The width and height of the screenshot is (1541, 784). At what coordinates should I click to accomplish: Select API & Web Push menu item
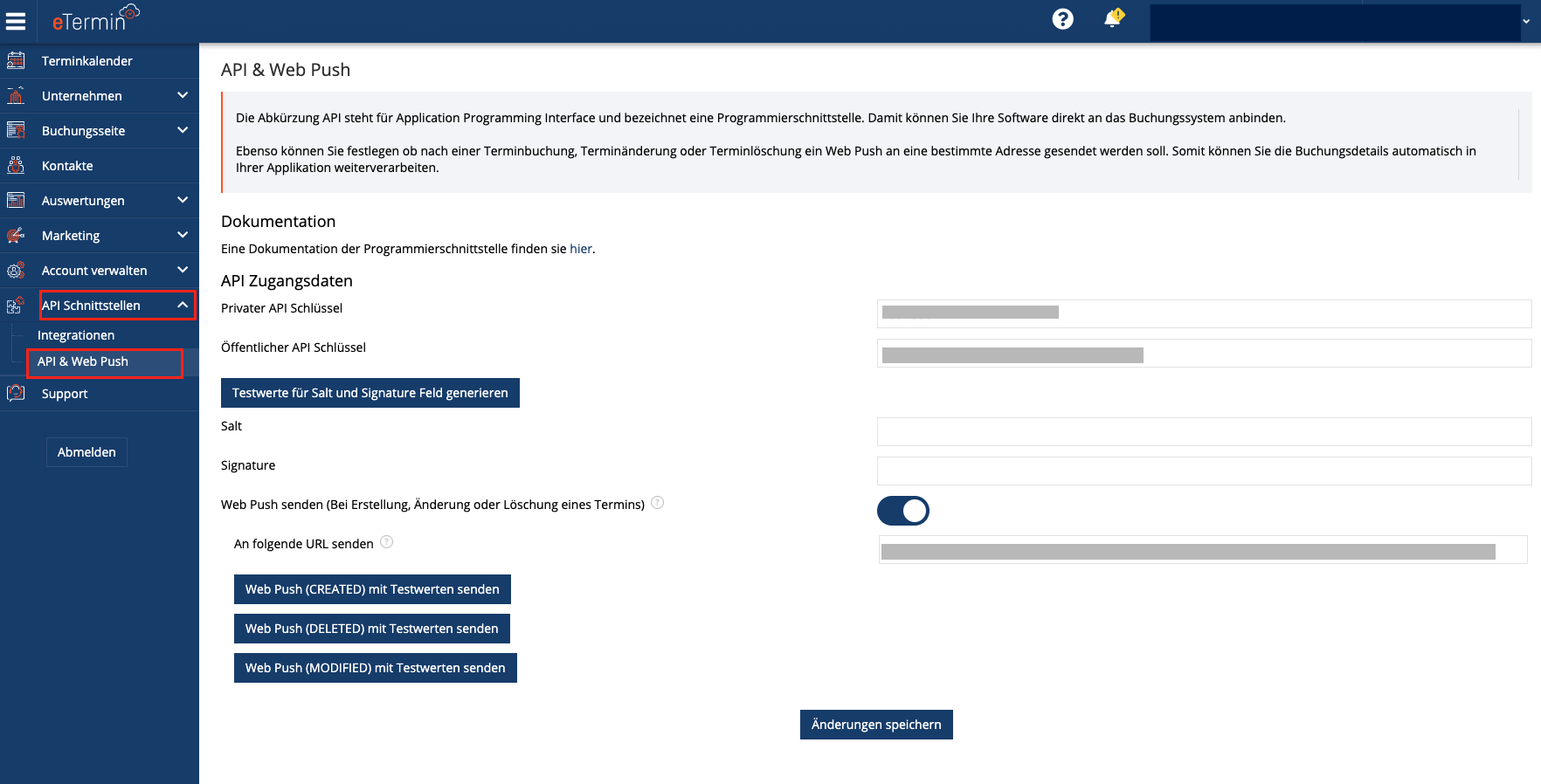pos(83,361)
